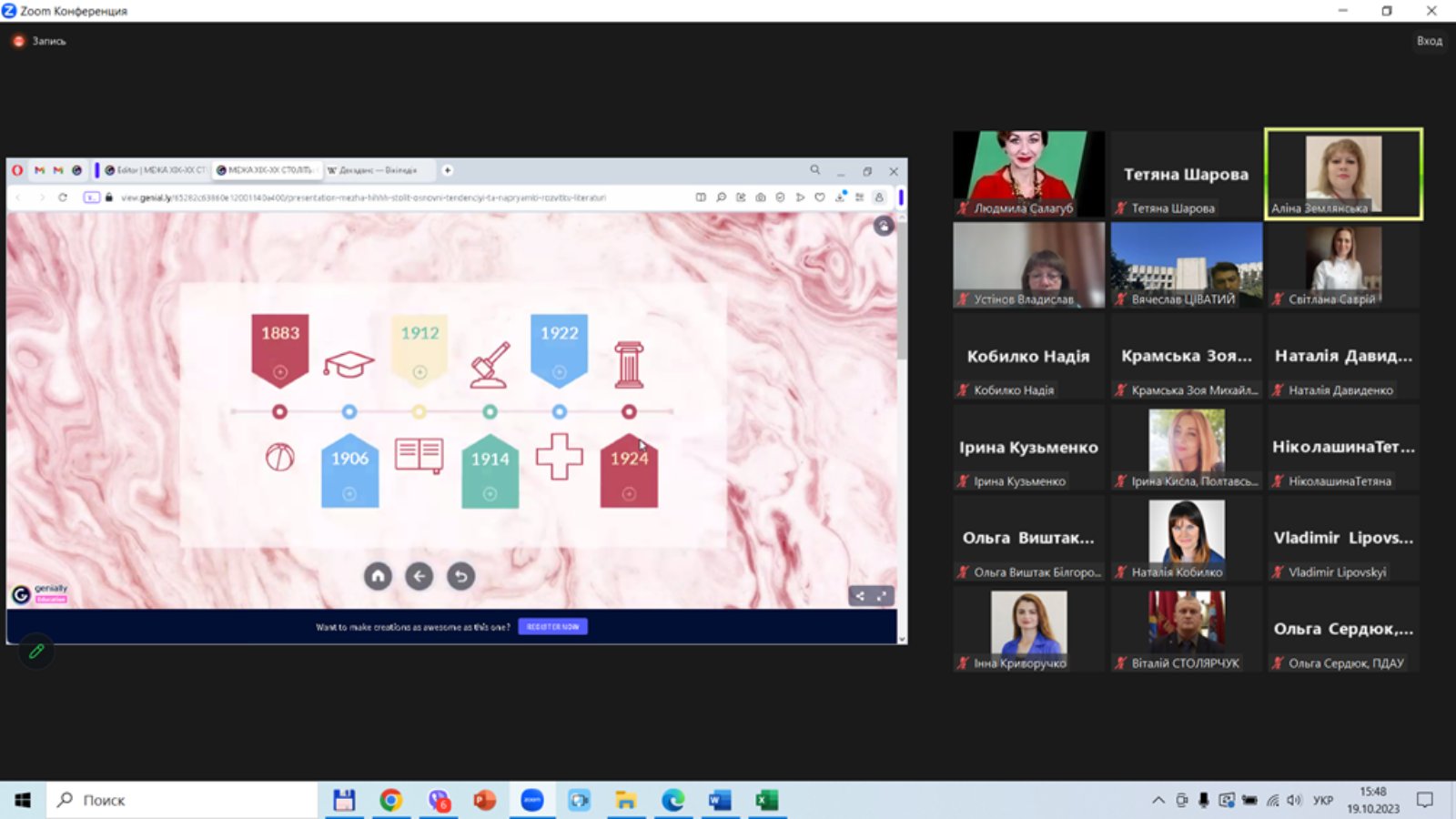The image size is (1456, 819).
Task: Click the green annotation pencil icon
Action: point(36,652)
